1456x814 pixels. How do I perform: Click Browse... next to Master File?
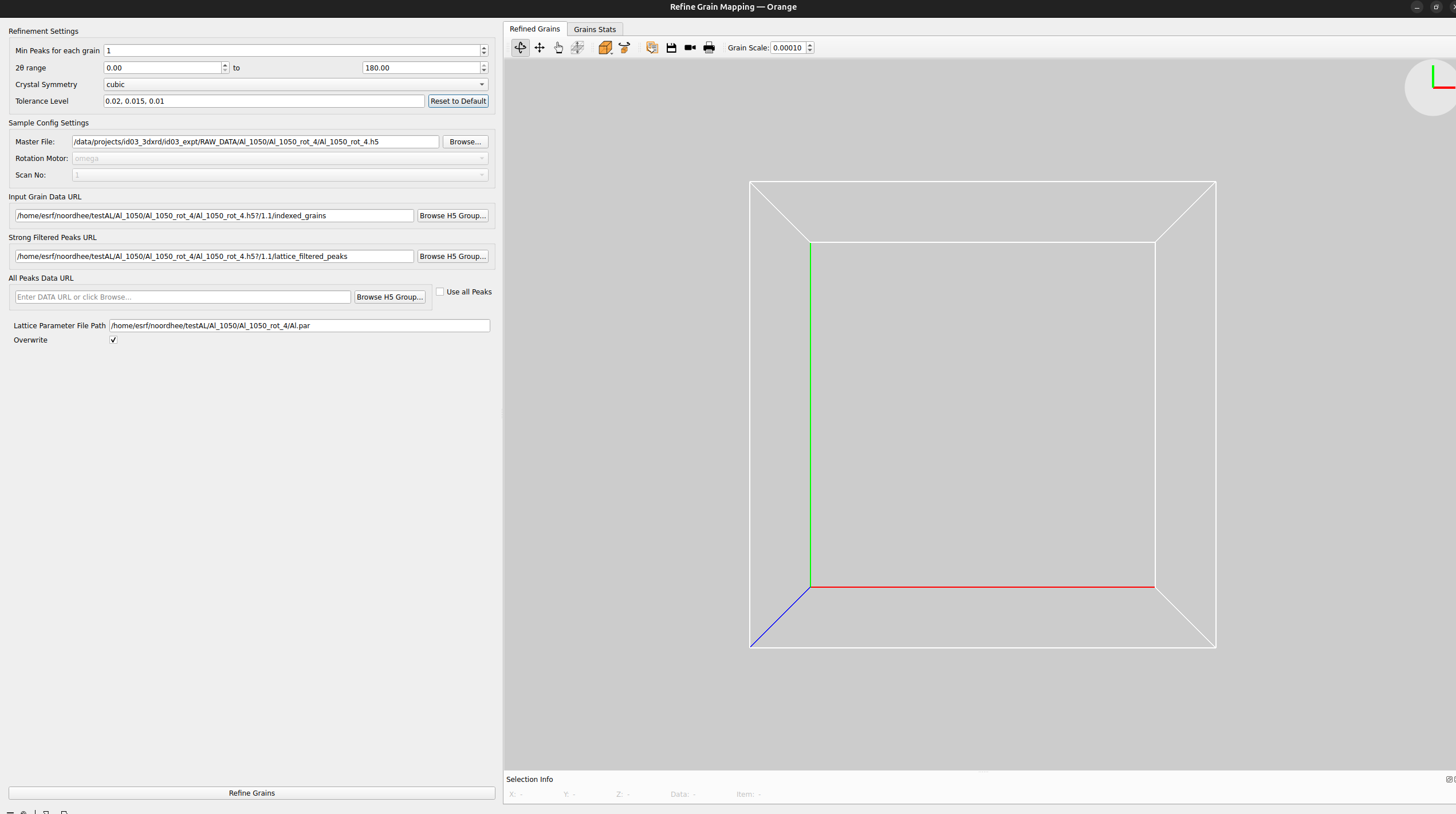point(465,141)
